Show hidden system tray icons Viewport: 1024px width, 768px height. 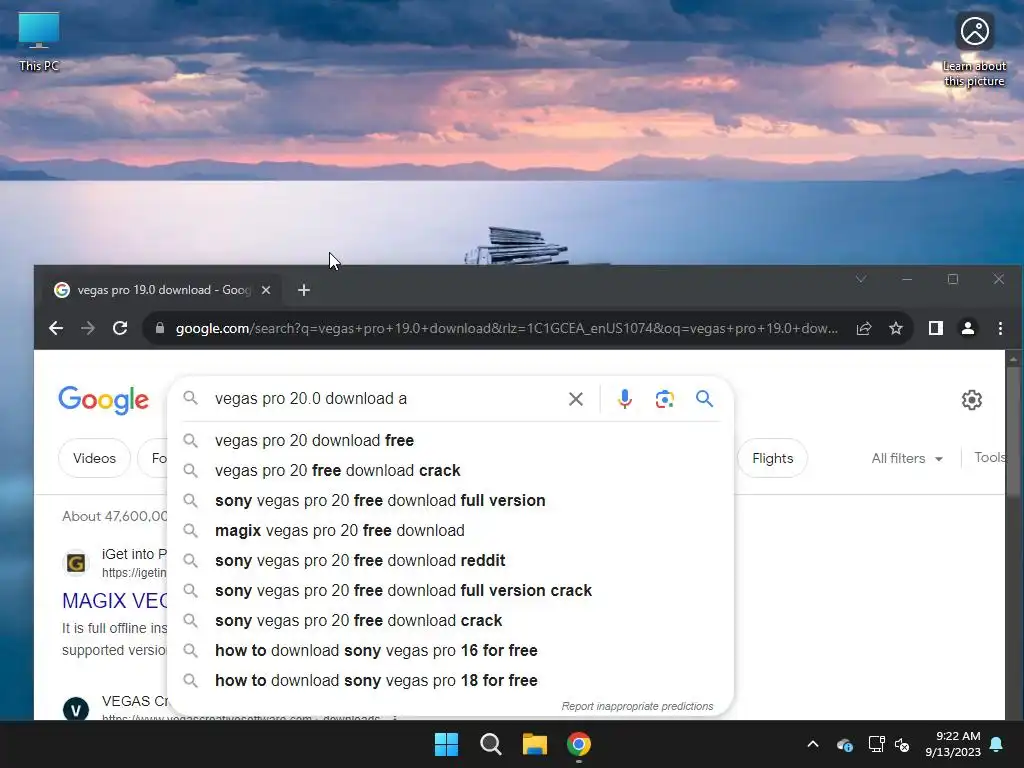tap(812, 744)
